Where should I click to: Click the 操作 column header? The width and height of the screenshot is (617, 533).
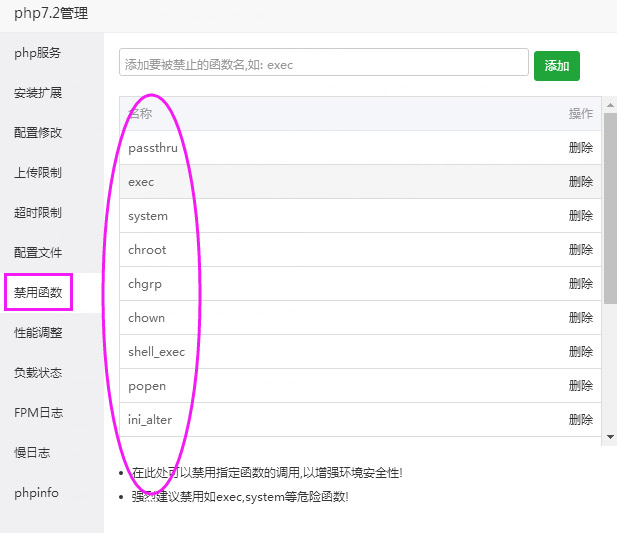tap(580, 113)
